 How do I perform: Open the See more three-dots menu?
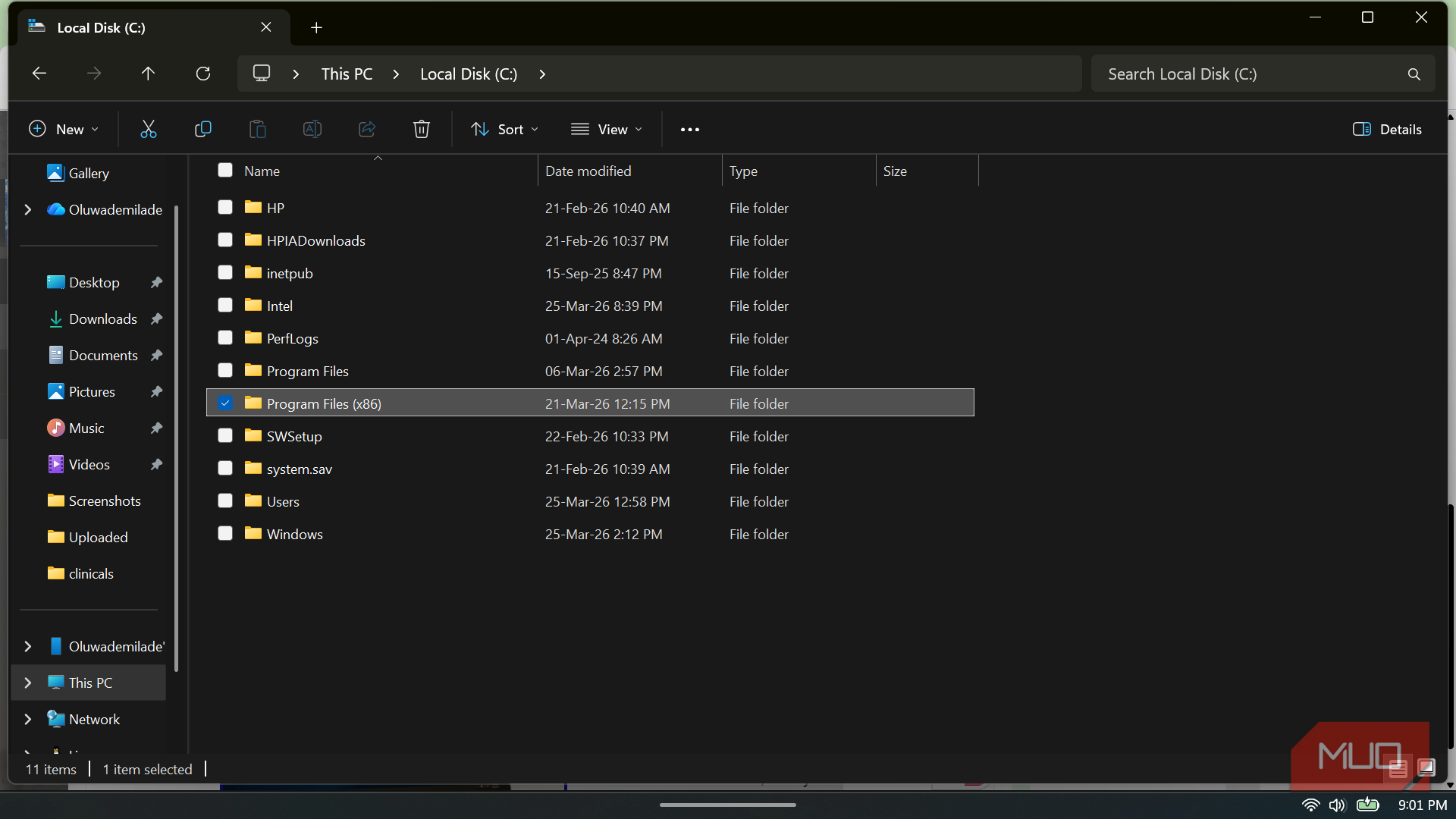coord(690,130)
